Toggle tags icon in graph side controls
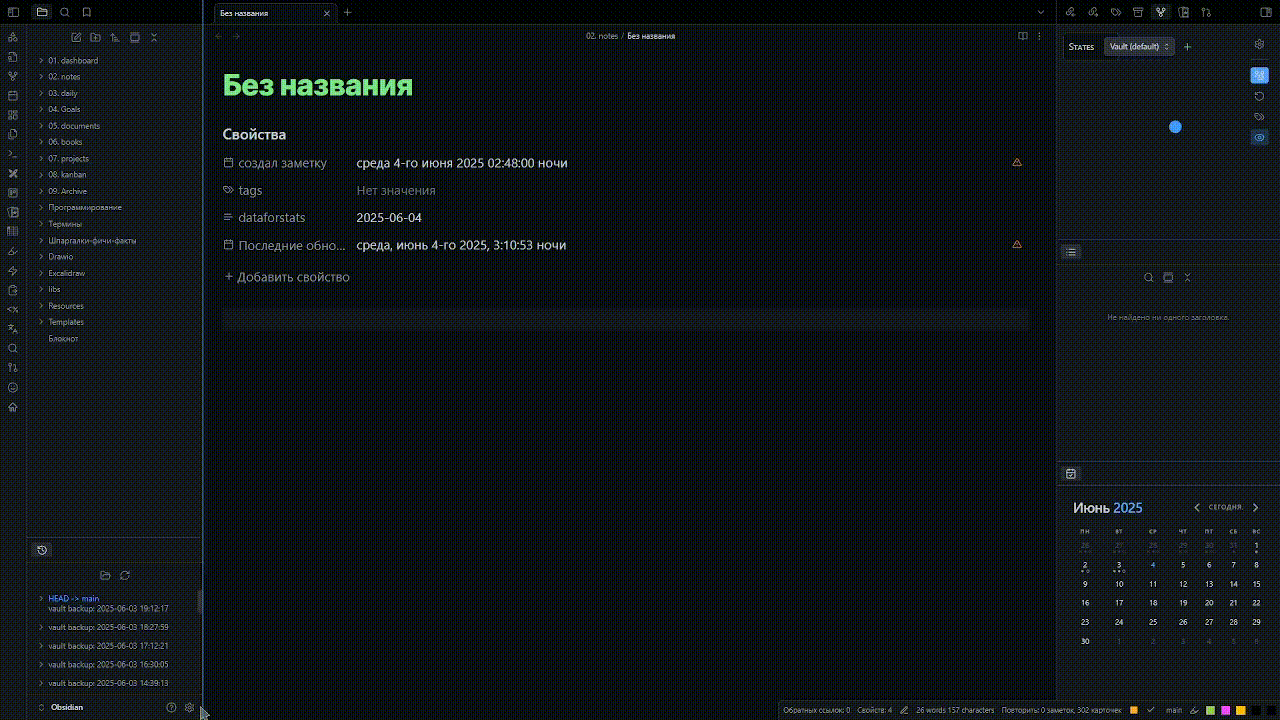This screenshot has height=720, width=1280. pos(1259,117)
